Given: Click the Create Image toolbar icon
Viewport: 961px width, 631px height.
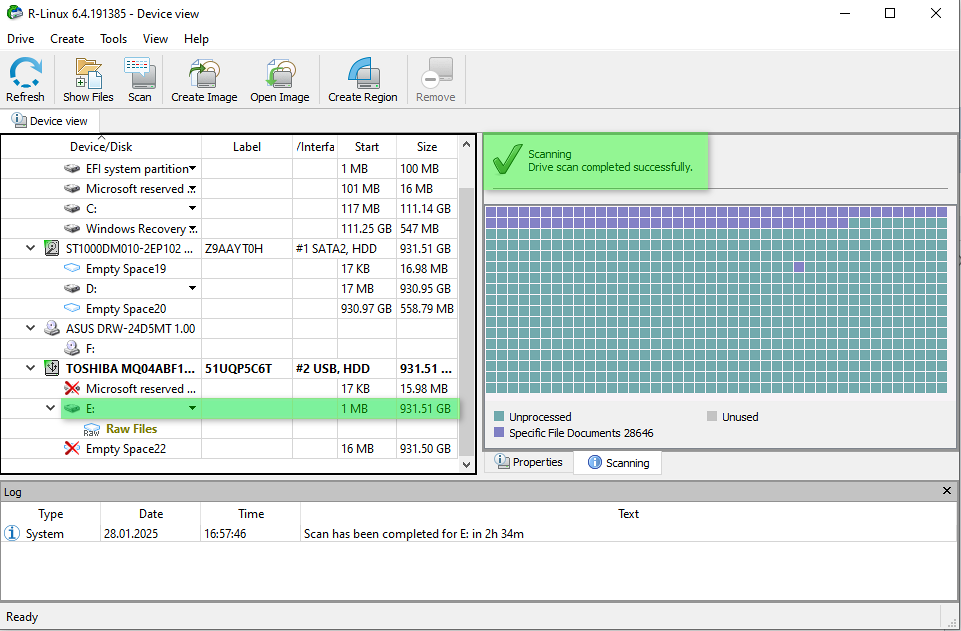Looking at the screenshot, I should pos(204,79).
